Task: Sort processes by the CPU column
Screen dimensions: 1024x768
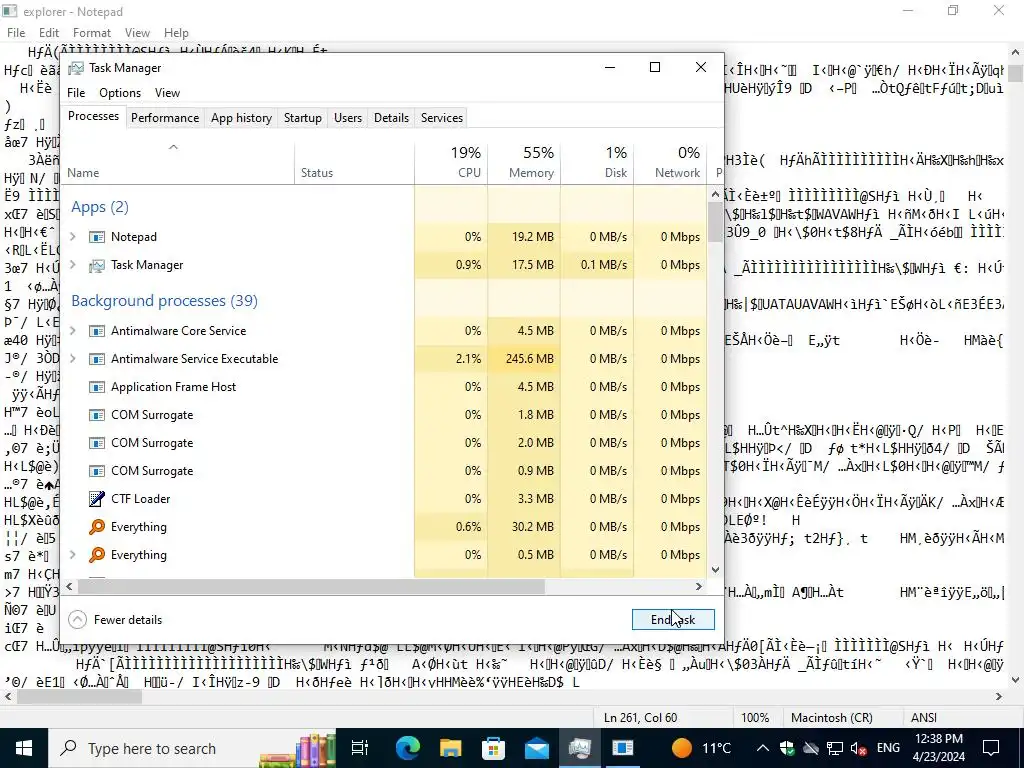Action: click(x=451, y=162)
